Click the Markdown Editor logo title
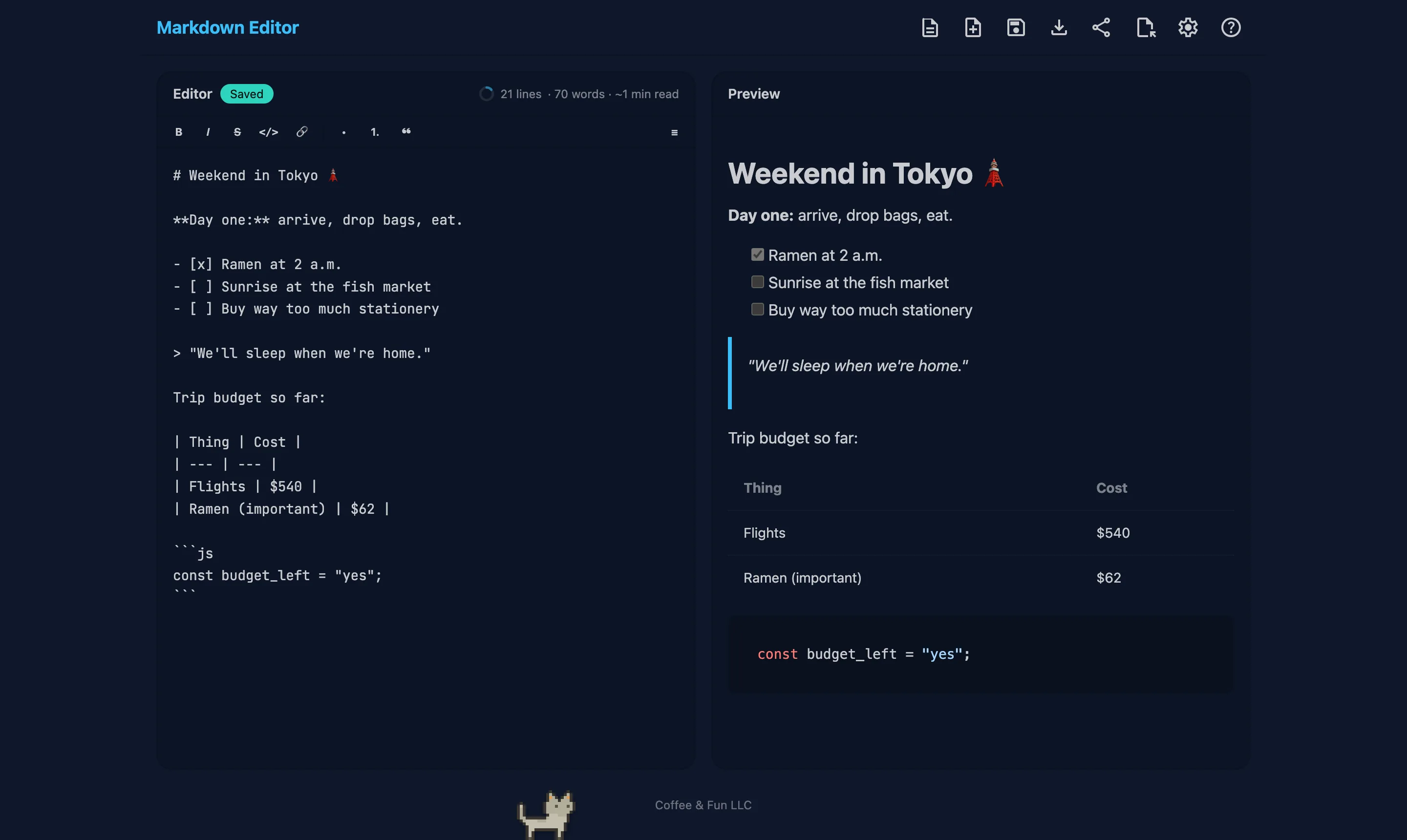The image size is (1407, 840). [x=228, y=28]
